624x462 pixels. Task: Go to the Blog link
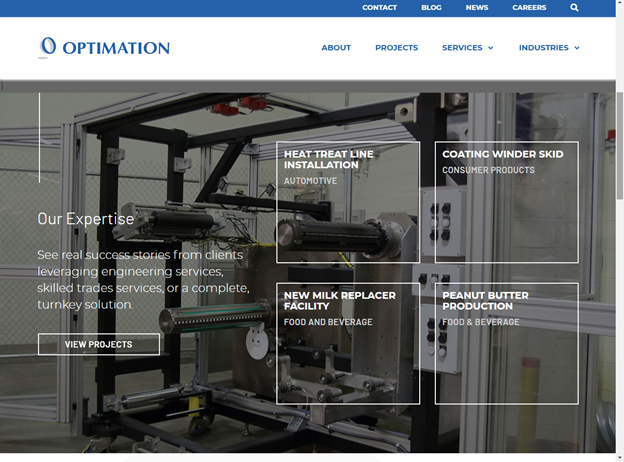(x=431, y=8)
